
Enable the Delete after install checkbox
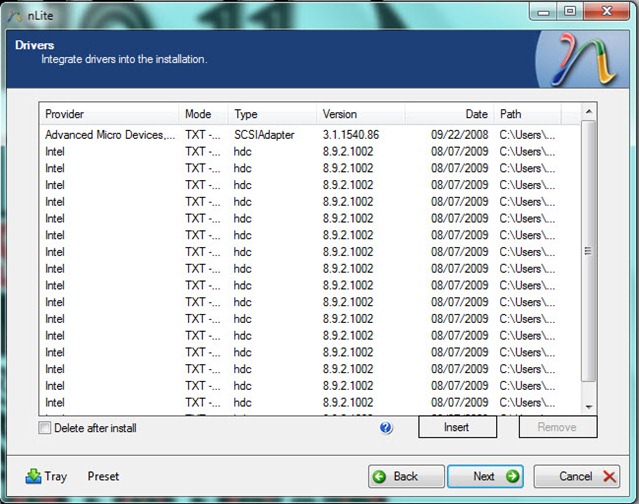(44, 428)
